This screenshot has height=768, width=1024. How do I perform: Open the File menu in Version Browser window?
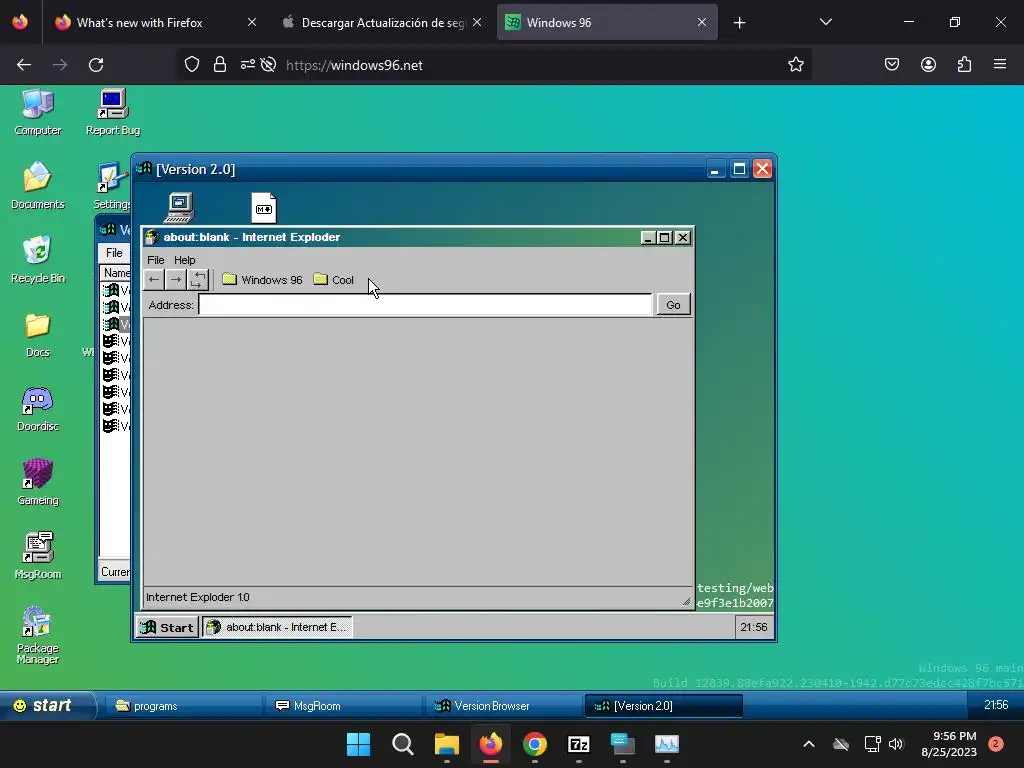pos(114,253)
